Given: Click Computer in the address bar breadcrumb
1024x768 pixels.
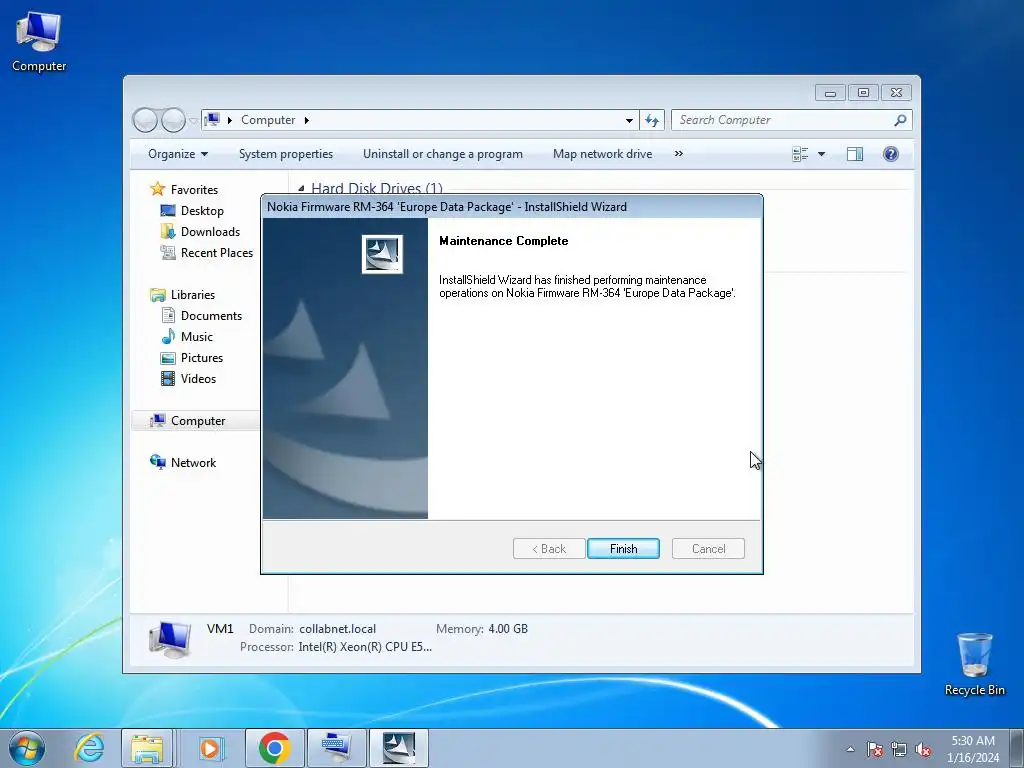Looking at the screenshot, I should pyautogui.click(x=268, y=120).
